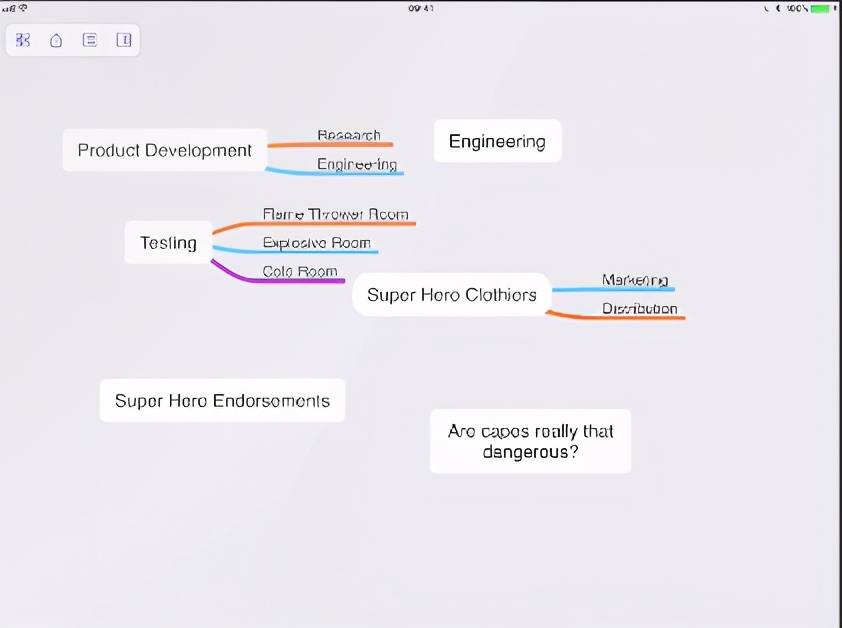
Task: Select the Product Development main node
Action: coord(165,150)
